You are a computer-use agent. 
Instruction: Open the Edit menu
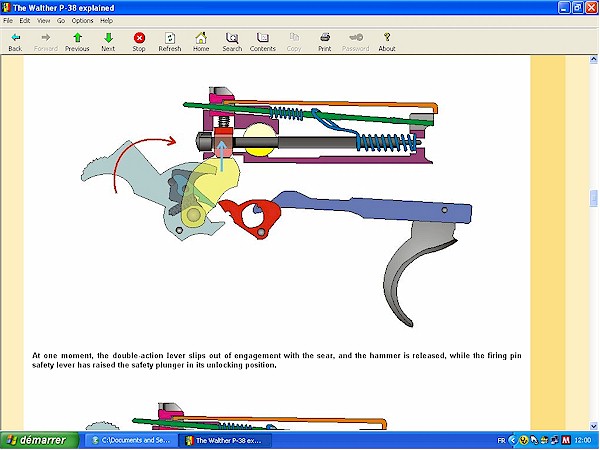tap(25, 21)
